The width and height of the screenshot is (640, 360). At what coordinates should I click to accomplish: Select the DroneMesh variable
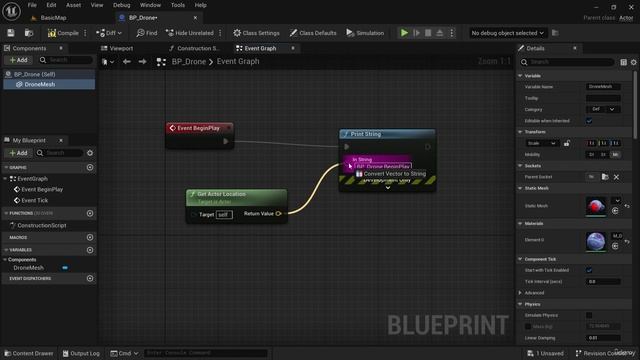click(x=28, y=268)
